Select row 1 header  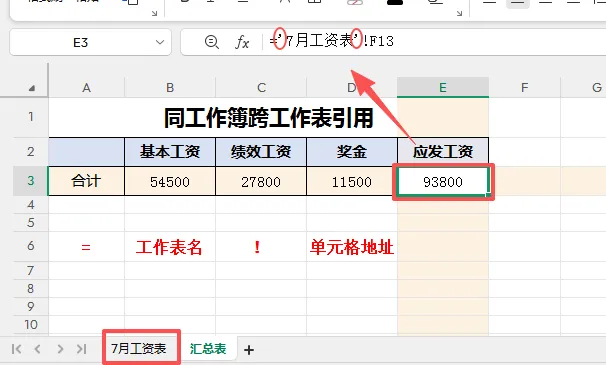31,117
